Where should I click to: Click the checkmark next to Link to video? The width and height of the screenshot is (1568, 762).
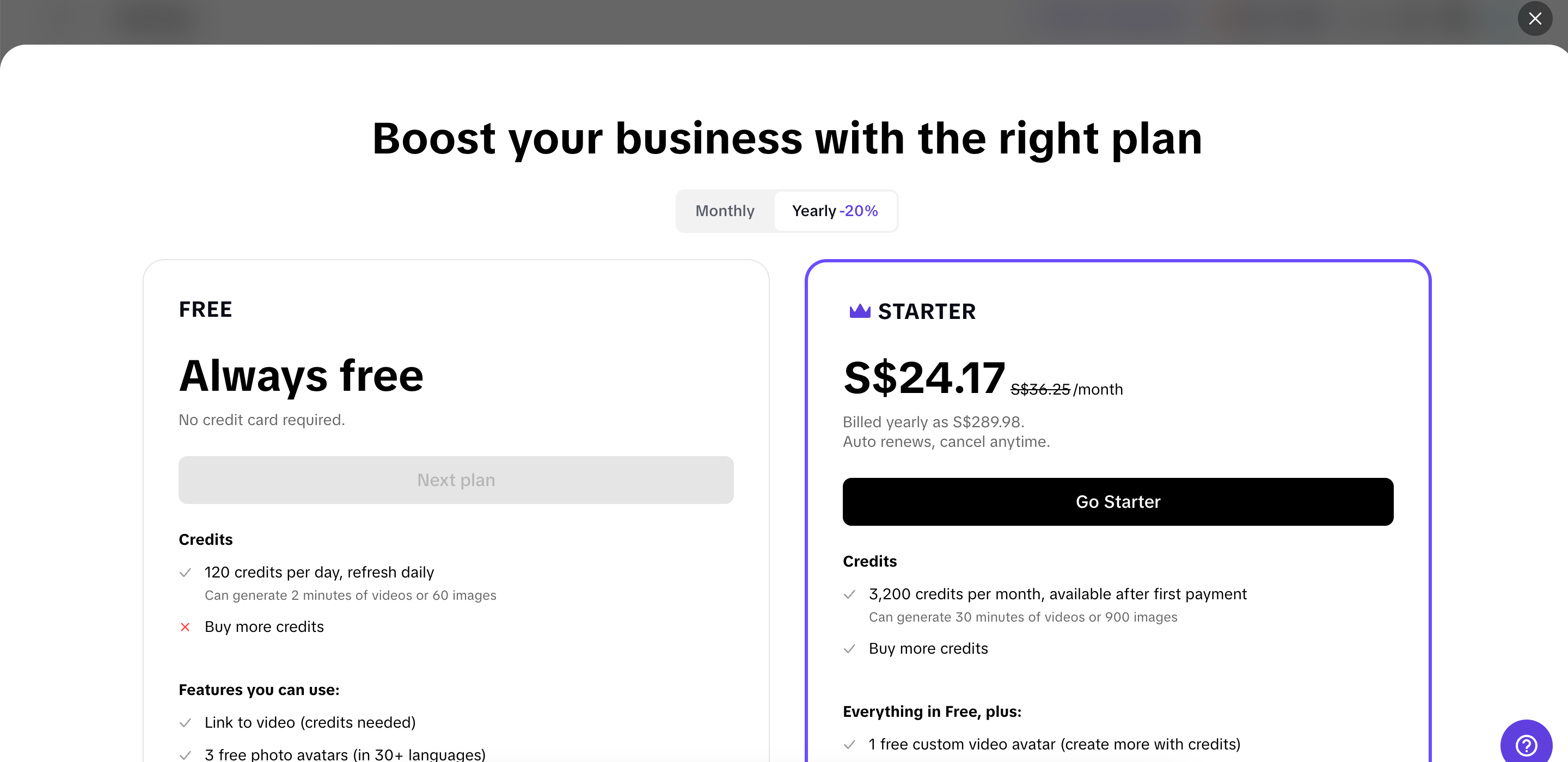pos(185,722)
